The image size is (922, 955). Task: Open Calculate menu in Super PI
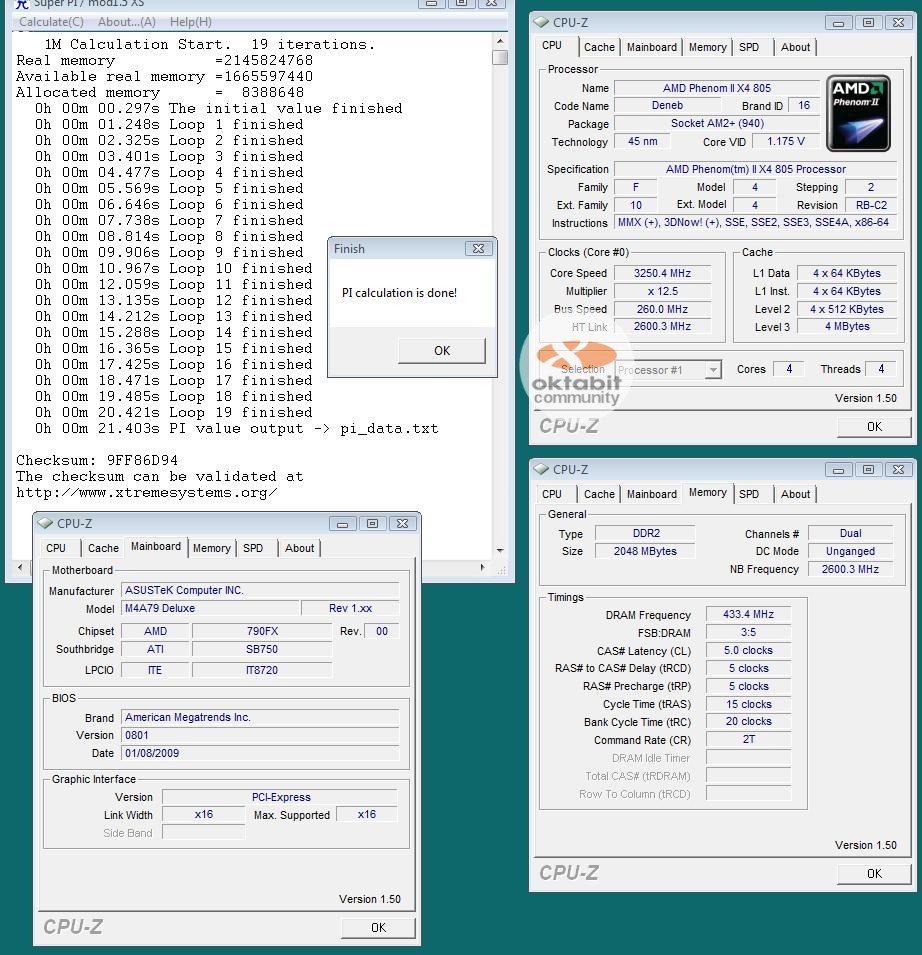tap(51, 22)
